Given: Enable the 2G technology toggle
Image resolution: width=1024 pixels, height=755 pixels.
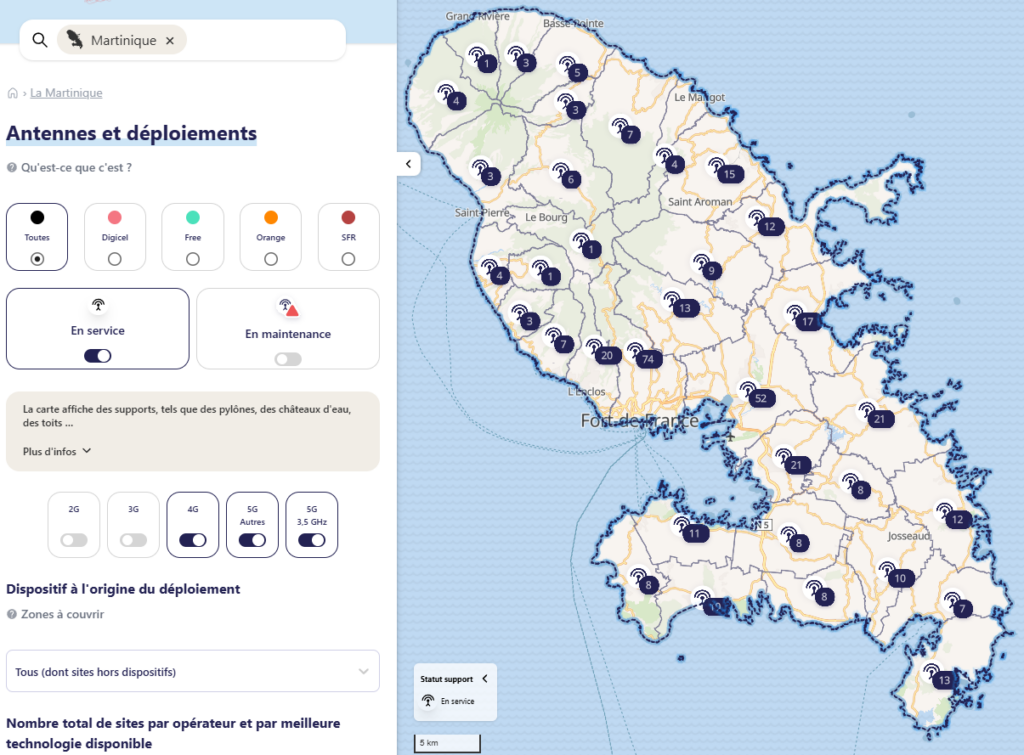Looking at the screenshot, I should coord(74,540).
